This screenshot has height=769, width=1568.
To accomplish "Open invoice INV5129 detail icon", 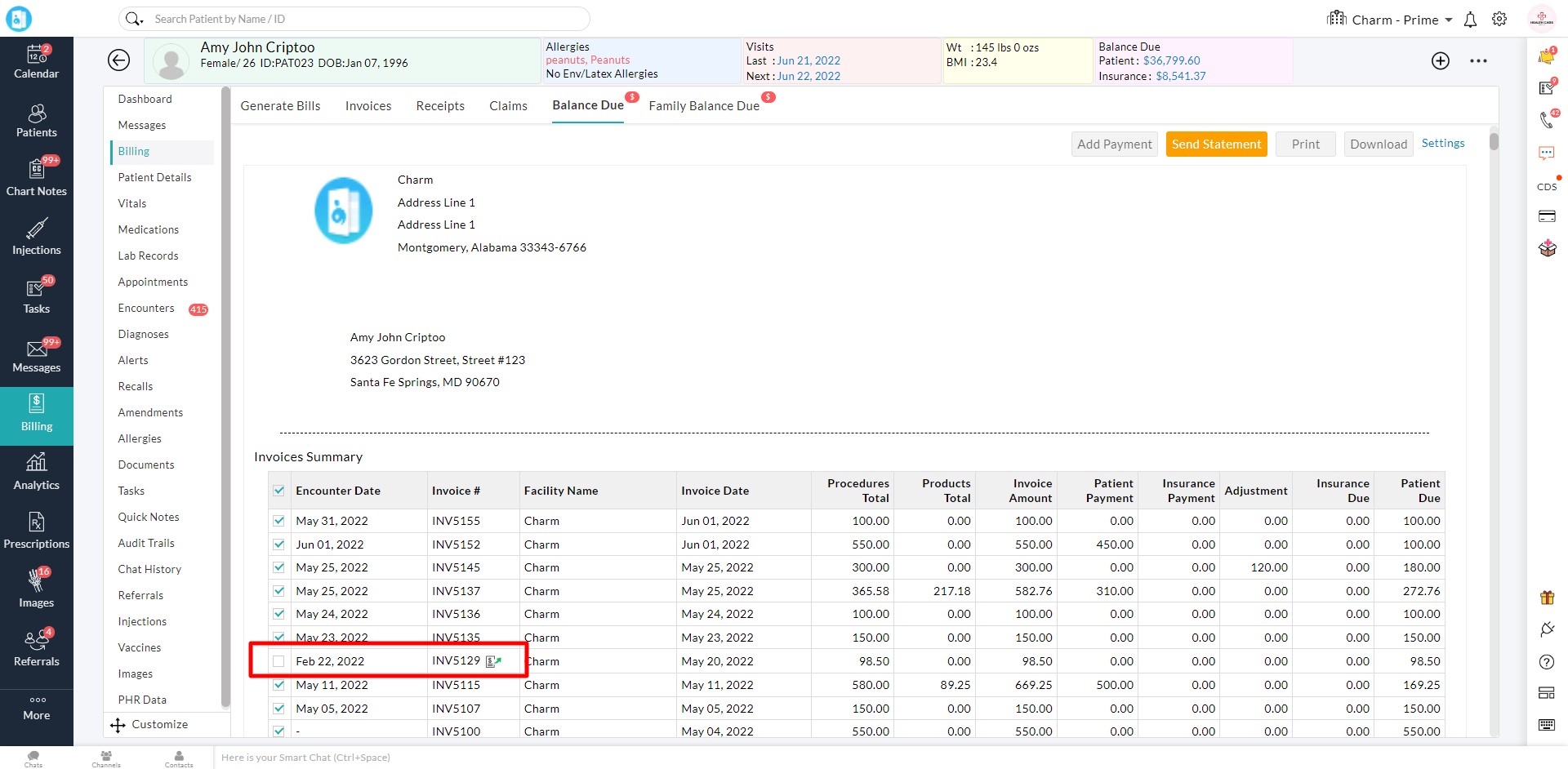I will [493, 661].
